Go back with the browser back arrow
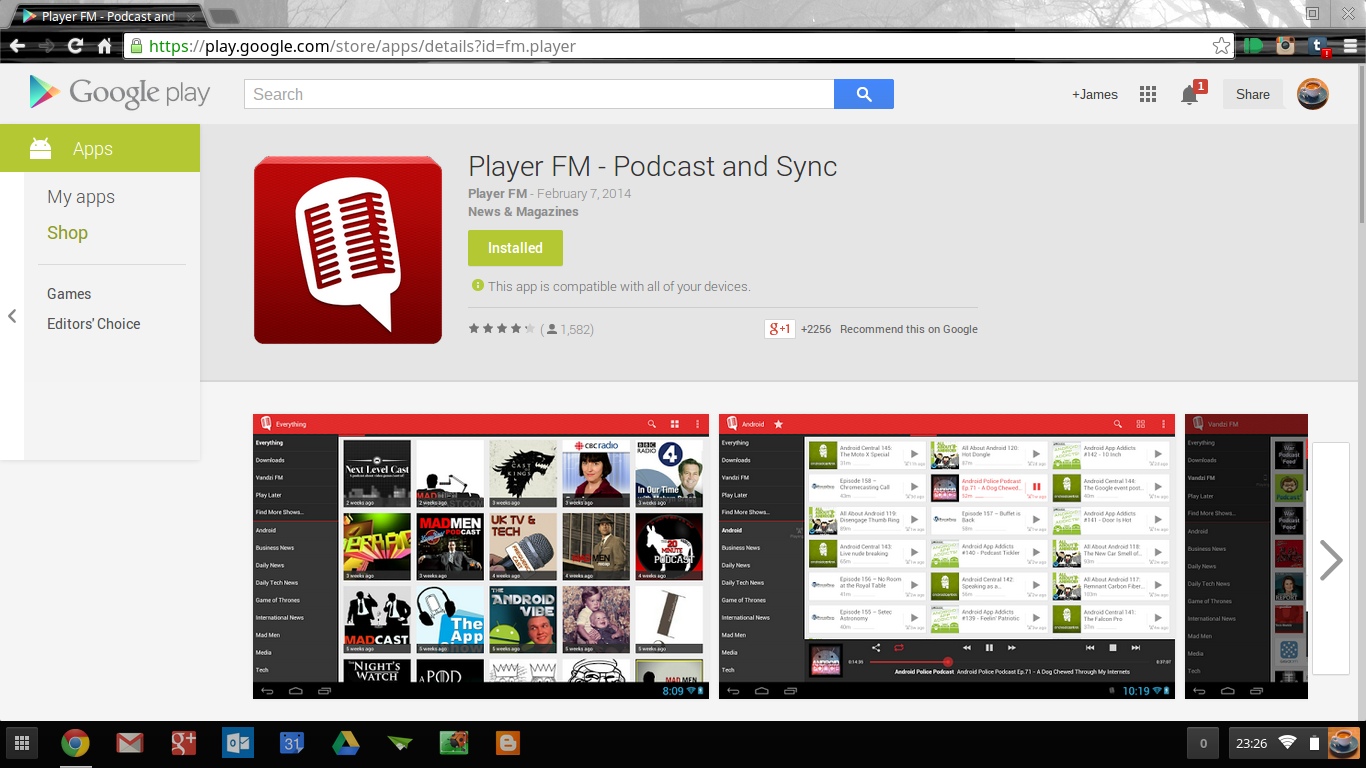 (x=17, y=46)
